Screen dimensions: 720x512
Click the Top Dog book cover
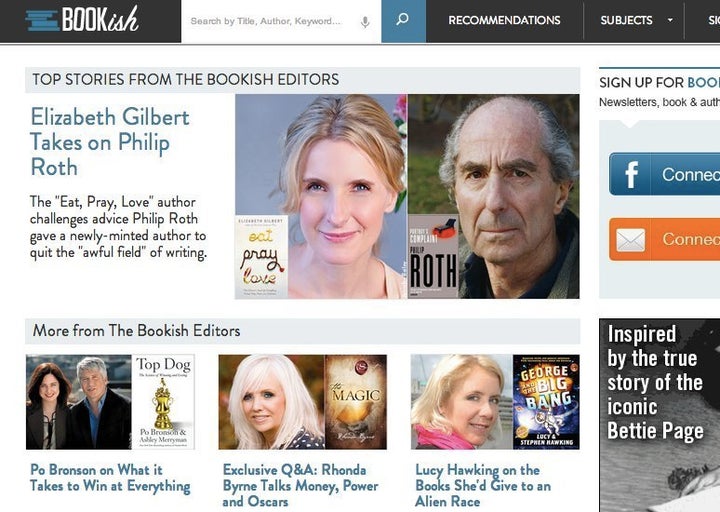[163, 402]
